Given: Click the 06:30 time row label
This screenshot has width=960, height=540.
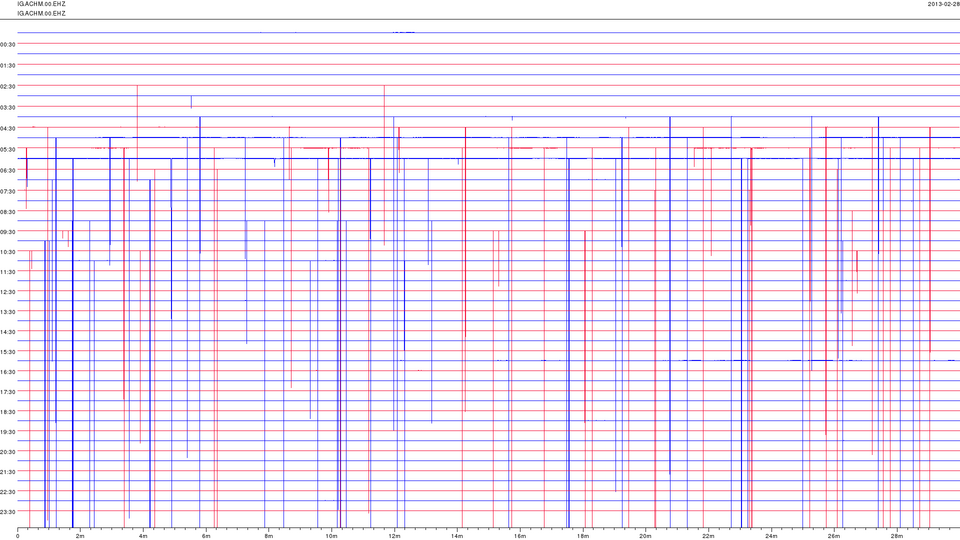Looking at the screenshot, I should [x=8, y=171].
